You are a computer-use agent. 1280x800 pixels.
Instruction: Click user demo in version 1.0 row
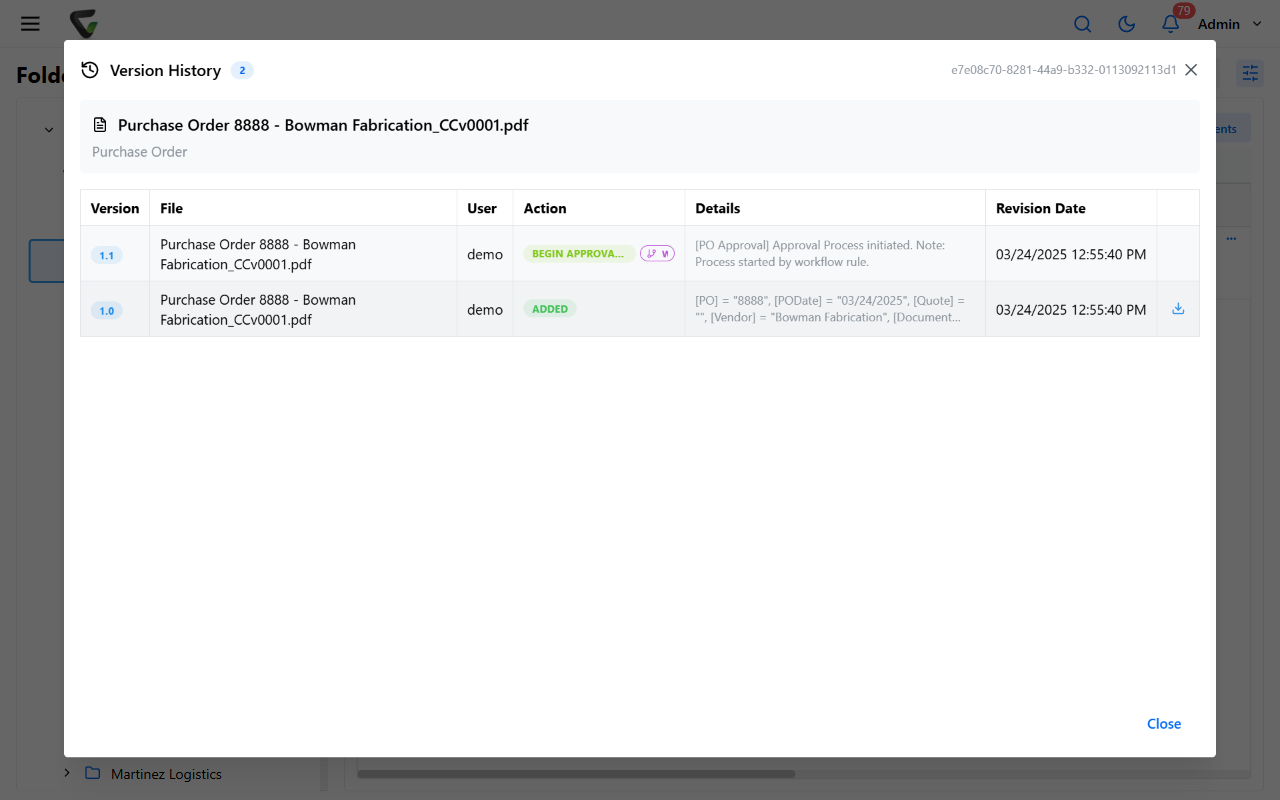485,310
